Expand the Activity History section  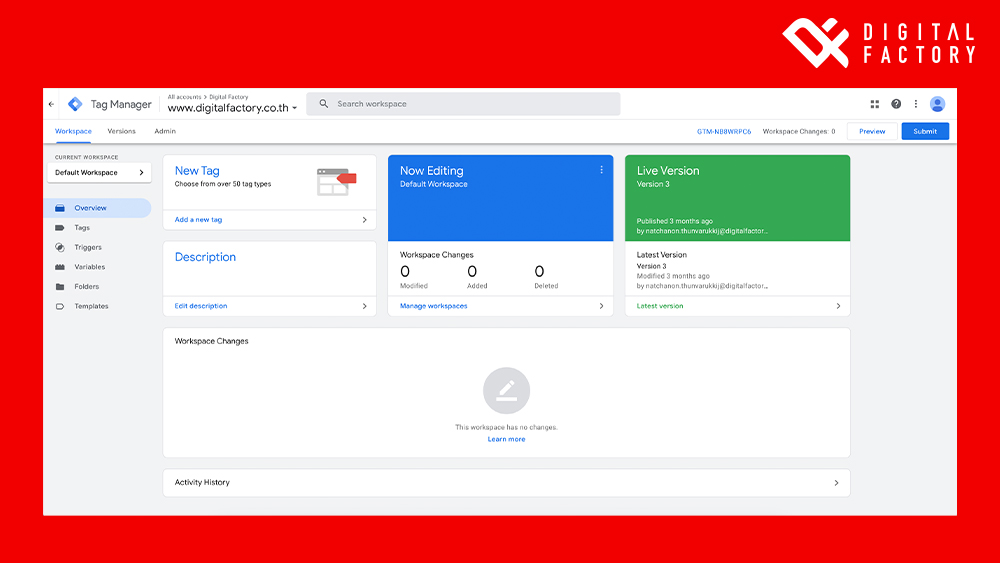coord(506,483)
